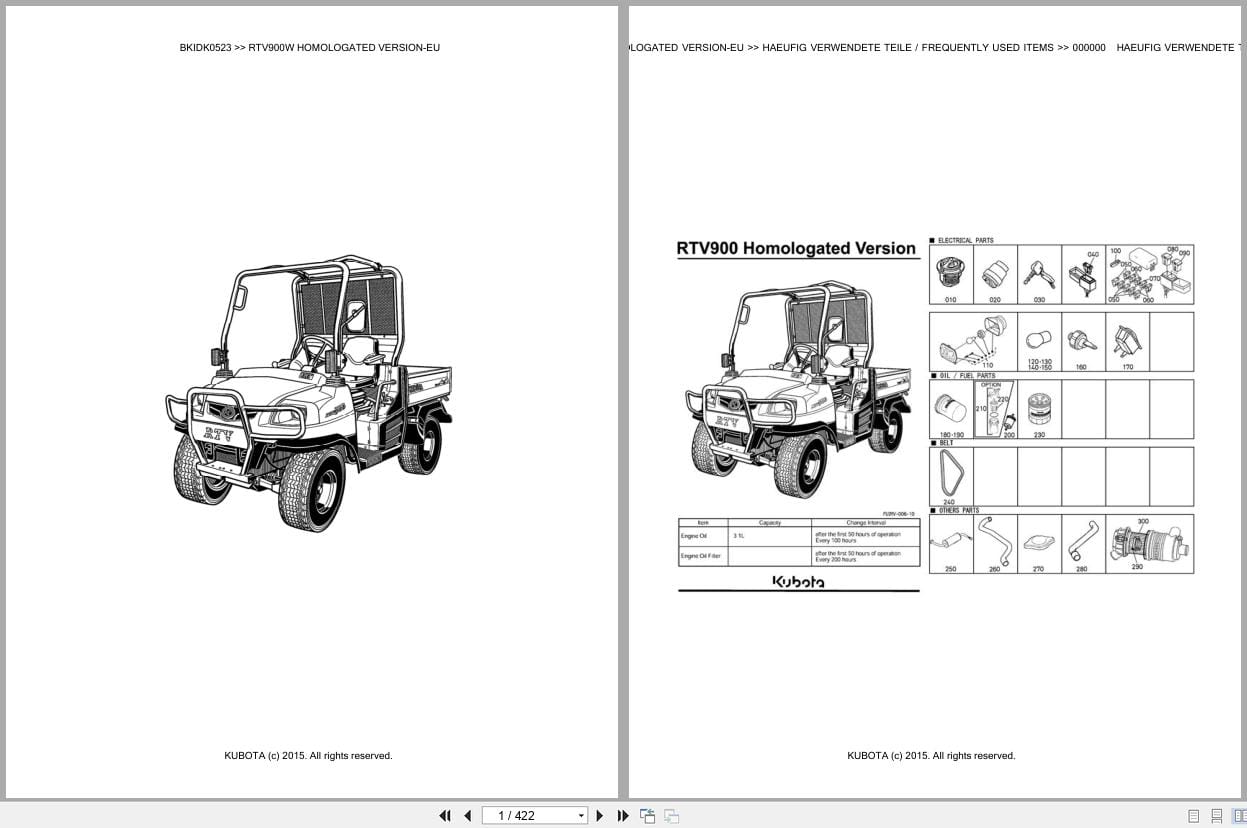Screen dimensions: 1247x828
Task: Click left page KUBOTA (c) 2015 copyright text
Action: tap(308, 756)
